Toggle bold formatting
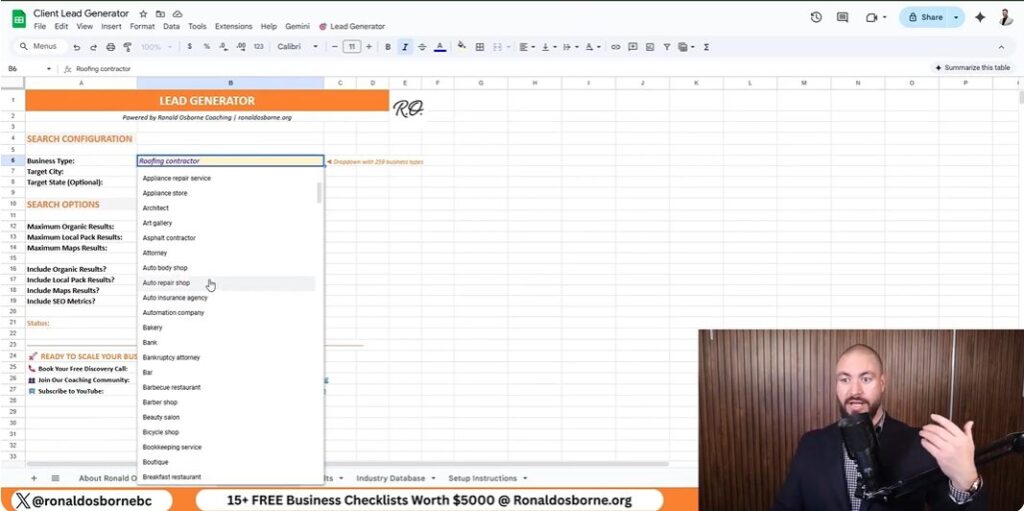The width and height of the screenshot is (1024, 511). tap(388, 47)
